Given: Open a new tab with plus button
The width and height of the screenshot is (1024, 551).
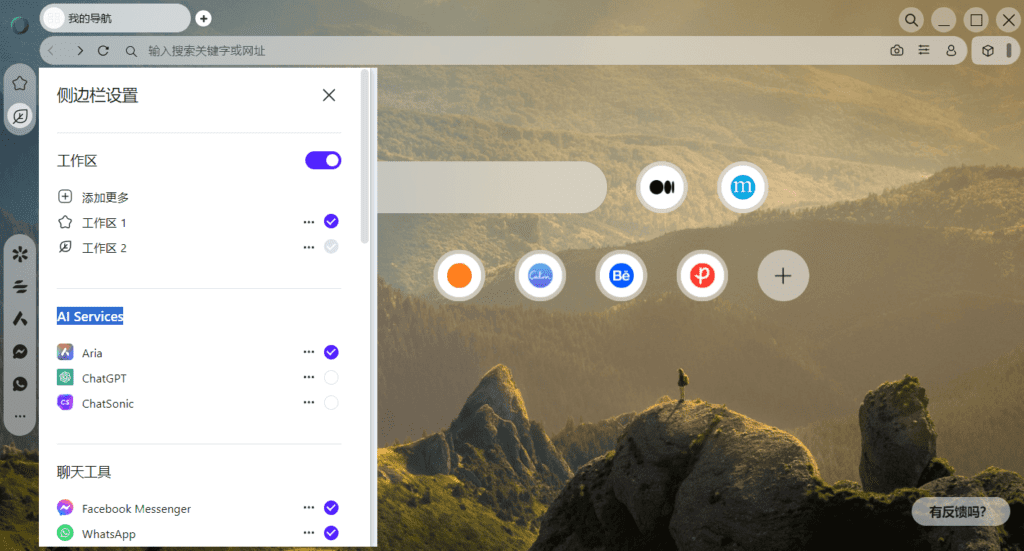Looking at the screenshot, I should 204,18.
